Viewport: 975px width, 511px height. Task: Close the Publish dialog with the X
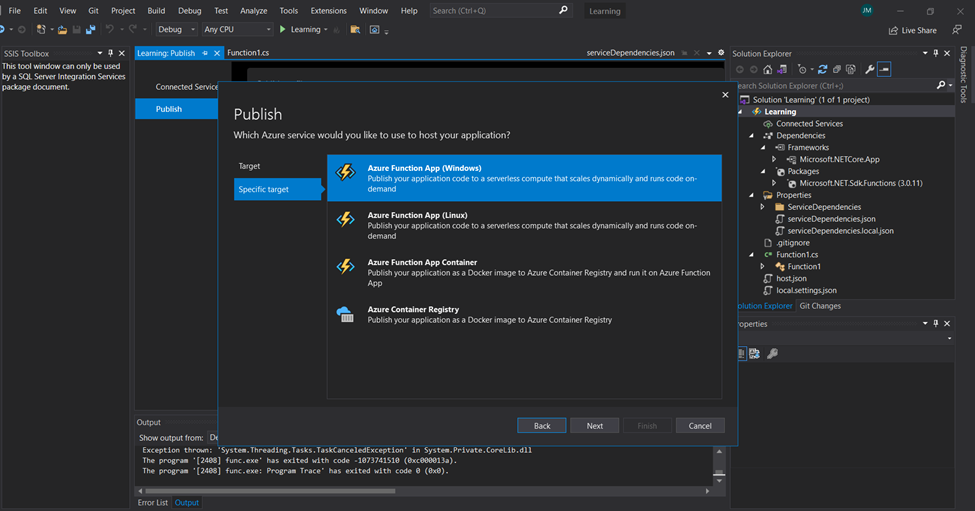point(725,95)
